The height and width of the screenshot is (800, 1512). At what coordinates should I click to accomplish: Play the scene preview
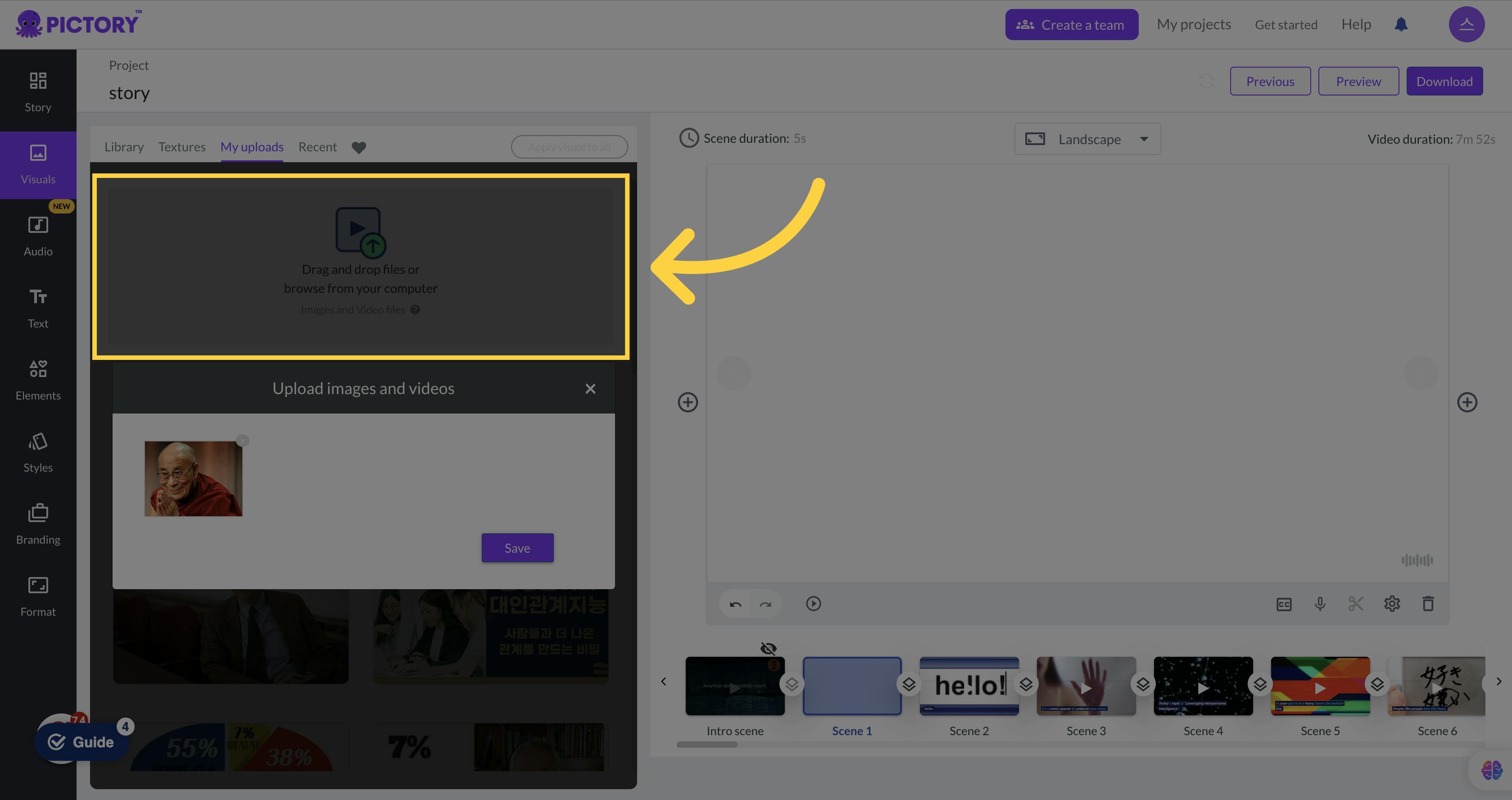pos(814,604)
